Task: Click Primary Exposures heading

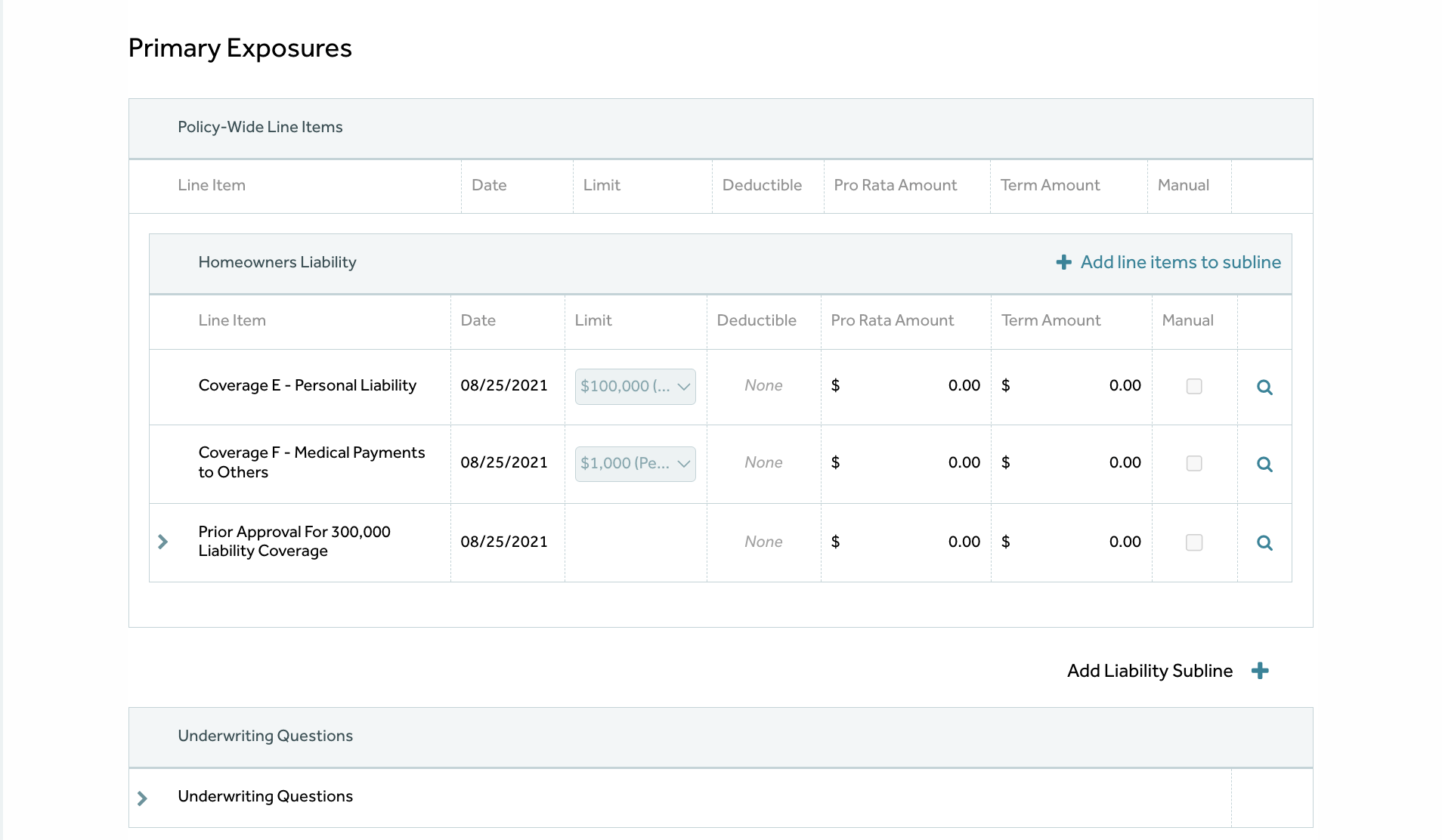Action: (240, 48)
